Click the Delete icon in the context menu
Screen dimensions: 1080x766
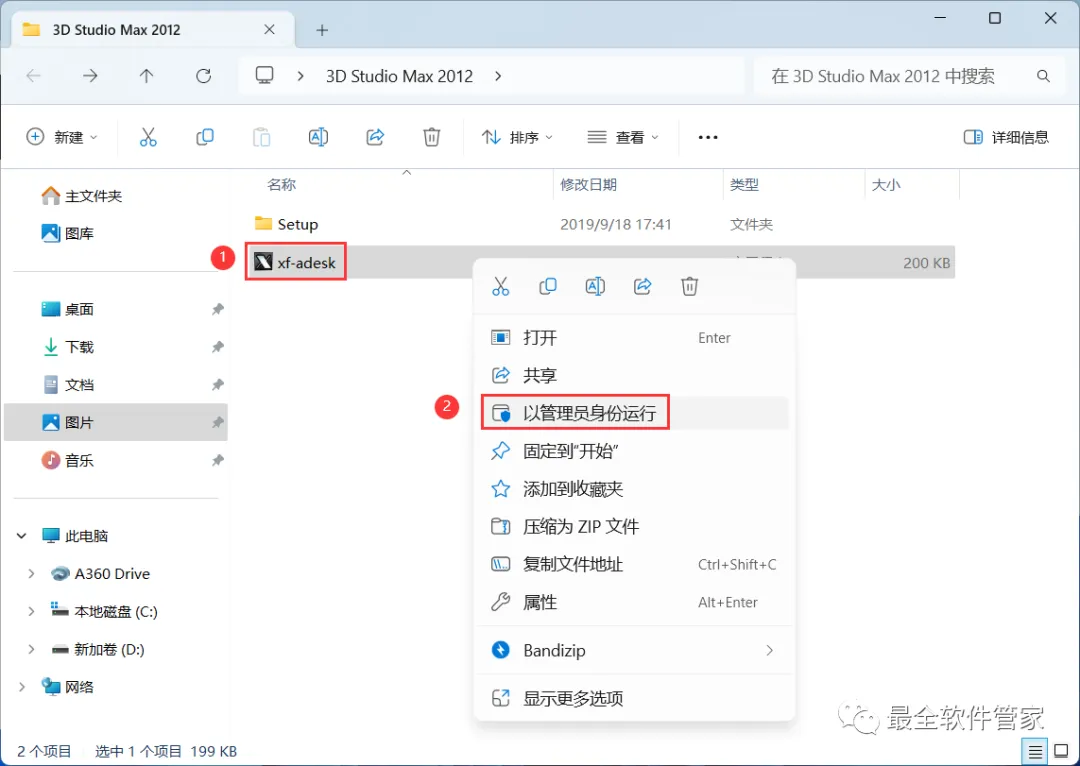(x=689, y=286)
